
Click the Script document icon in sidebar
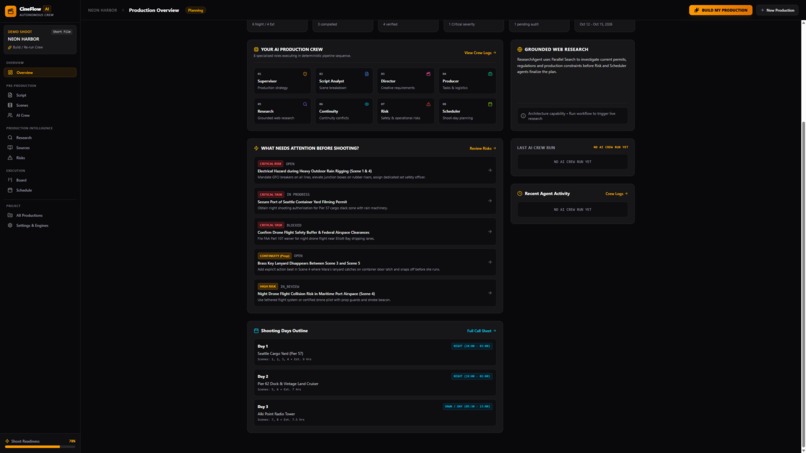tap(10, 95)
